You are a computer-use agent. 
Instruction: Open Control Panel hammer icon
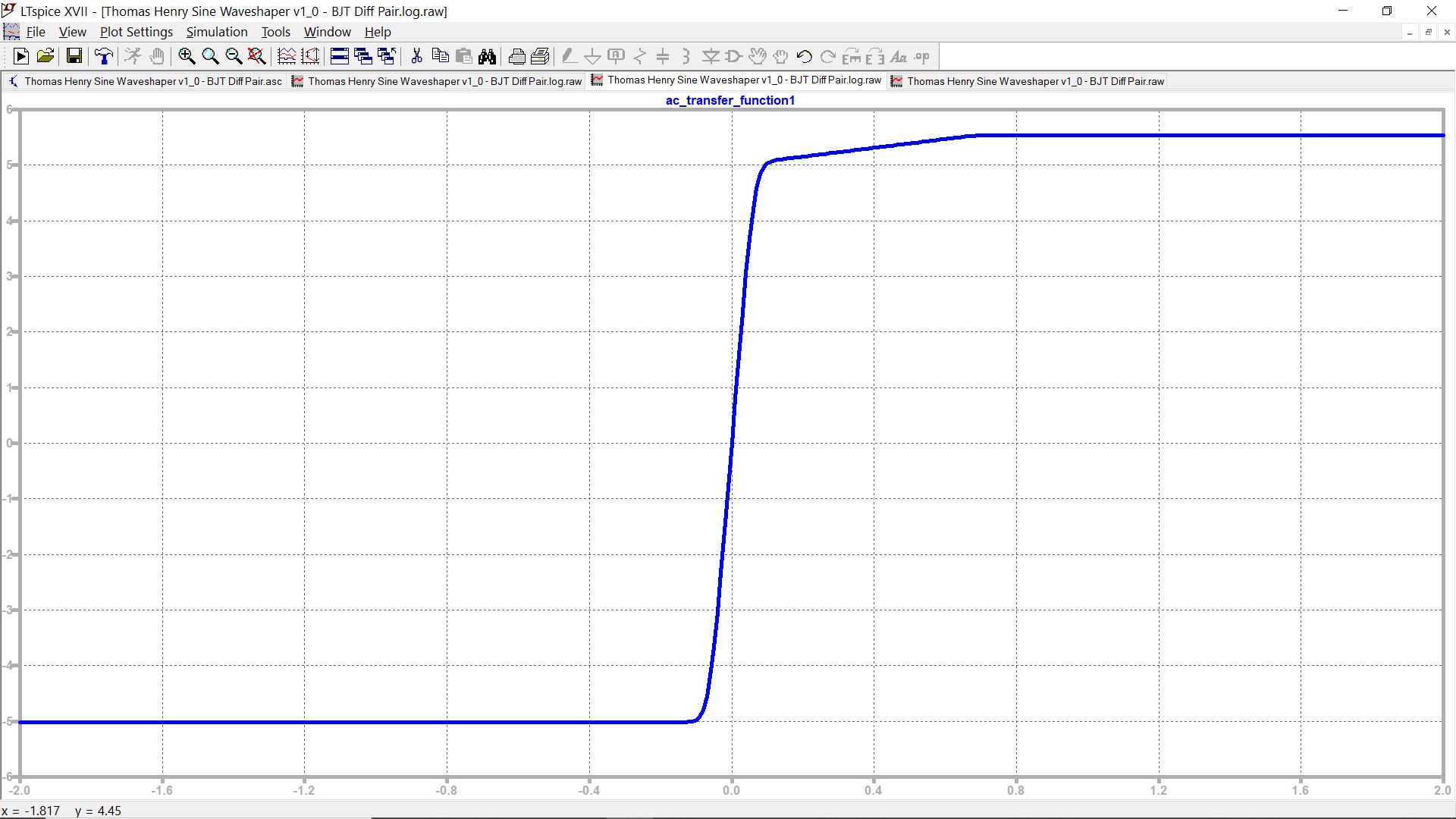103,56
